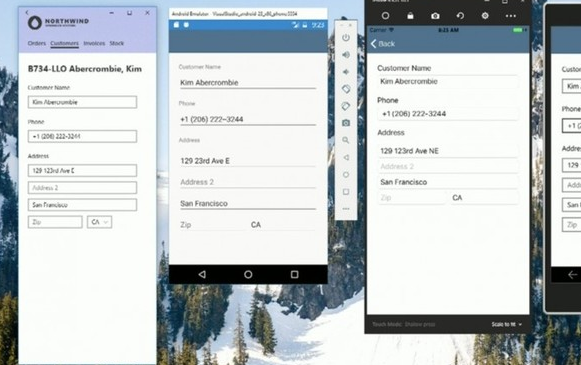Take screenshot with Android emulator camera icon
This screenshot has height=365, width=581.
point(346,123)
